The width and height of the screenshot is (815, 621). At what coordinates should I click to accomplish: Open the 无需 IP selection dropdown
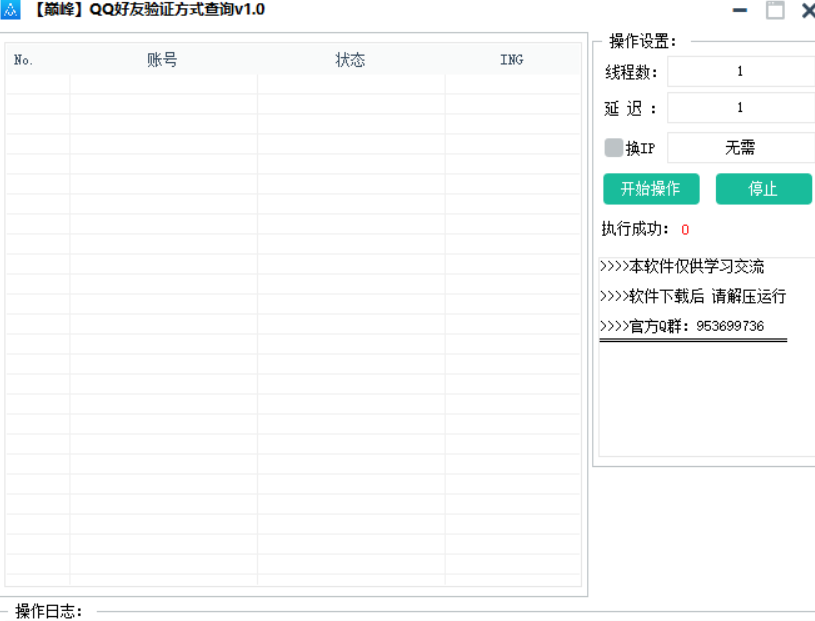pos(740,147)
